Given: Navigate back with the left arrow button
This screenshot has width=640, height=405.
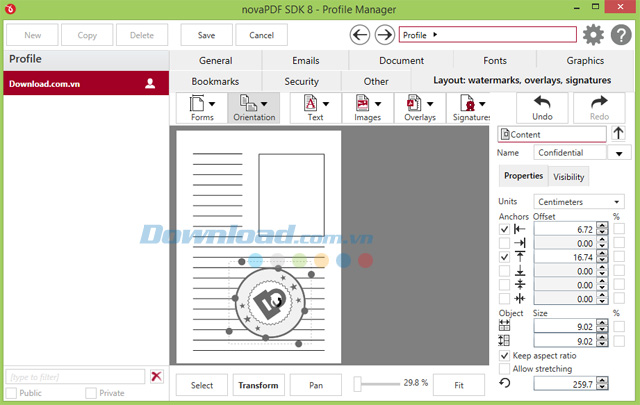Looking at the screenshot, I should click(x=360, y=35).
